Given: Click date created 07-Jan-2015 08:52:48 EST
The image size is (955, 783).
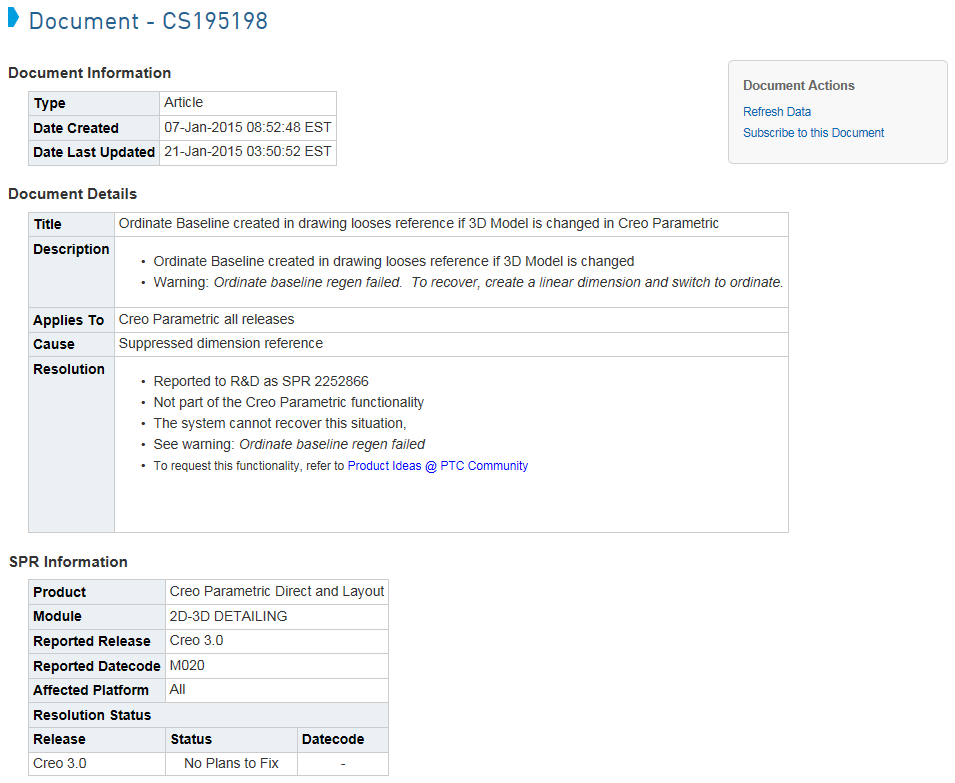Looking at the screenshot, I should tap(247, 127).
